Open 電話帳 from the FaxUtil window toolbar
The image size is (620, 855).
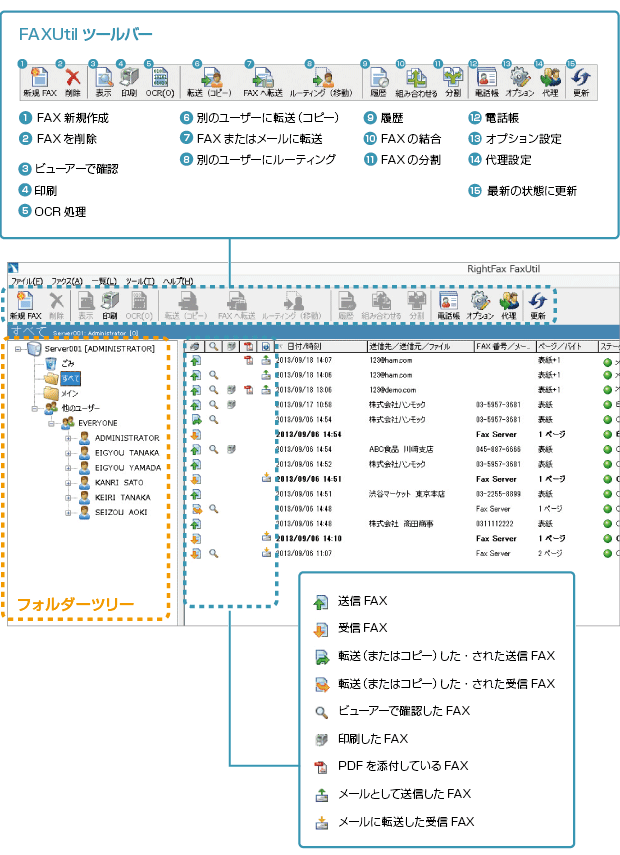[448, 305]
